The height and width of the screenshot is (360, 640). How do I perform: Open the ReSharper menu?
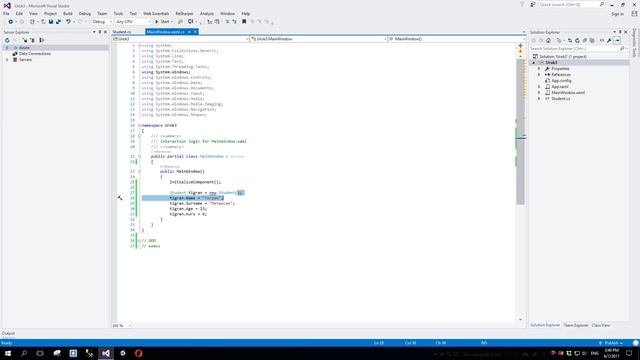pos(184,13)
